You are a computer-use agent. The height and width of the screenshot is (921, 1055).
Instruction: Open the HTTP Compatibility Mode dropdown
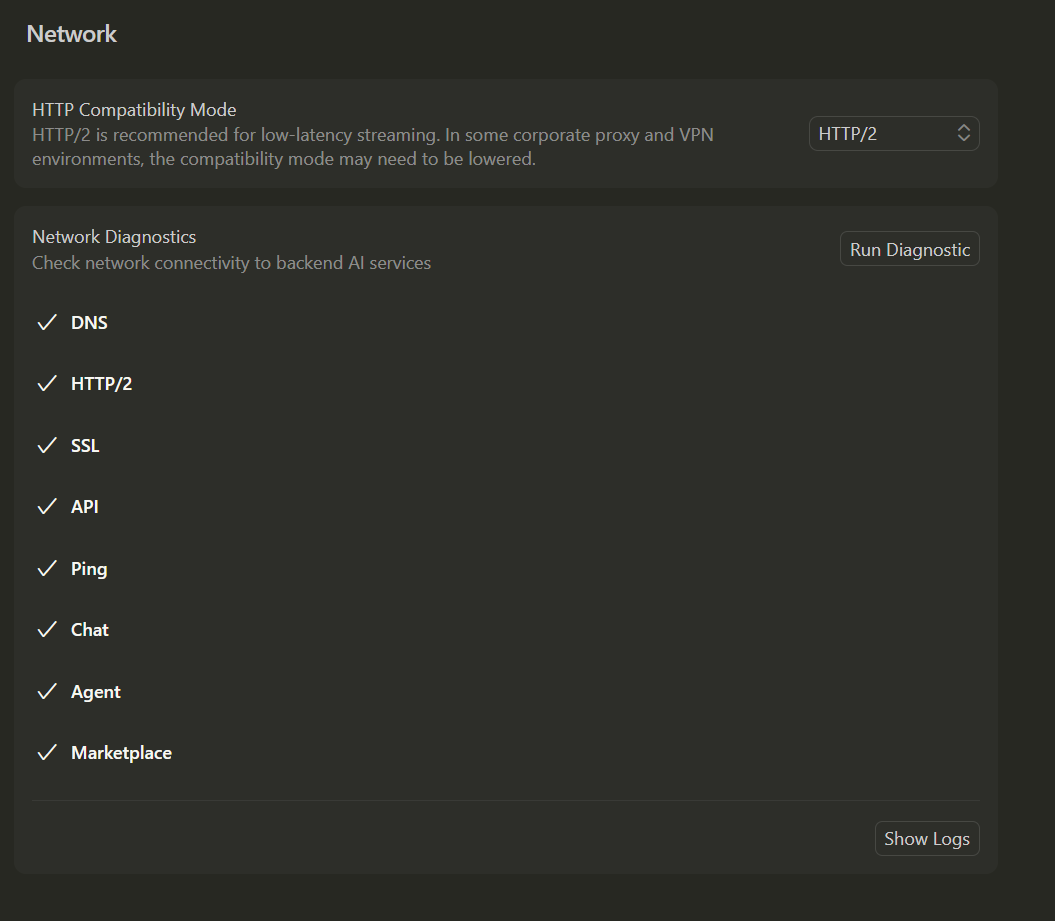(893, 133)
